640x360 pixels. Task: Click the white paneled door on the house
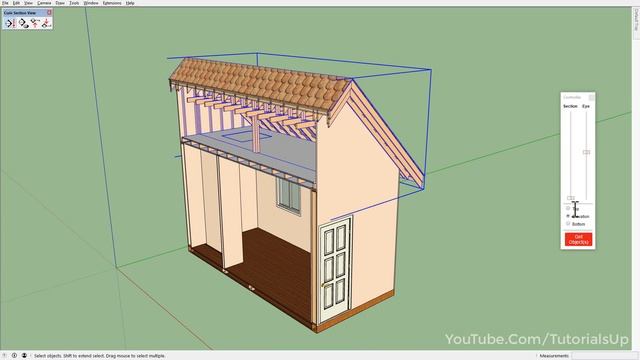pos(335,269)
